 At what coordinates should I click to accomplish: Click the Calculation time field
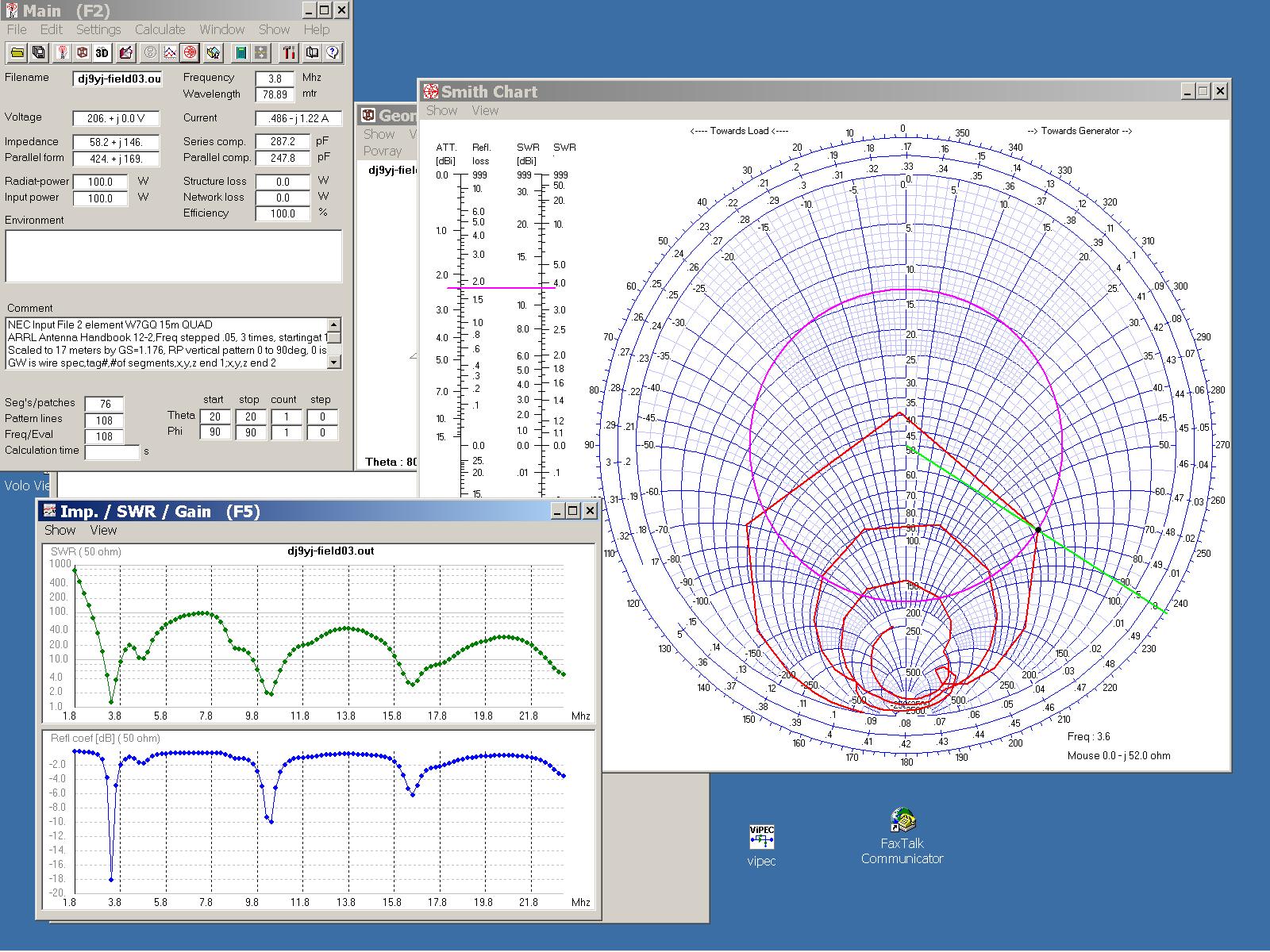pyautogui.click(x=112, y=452)
